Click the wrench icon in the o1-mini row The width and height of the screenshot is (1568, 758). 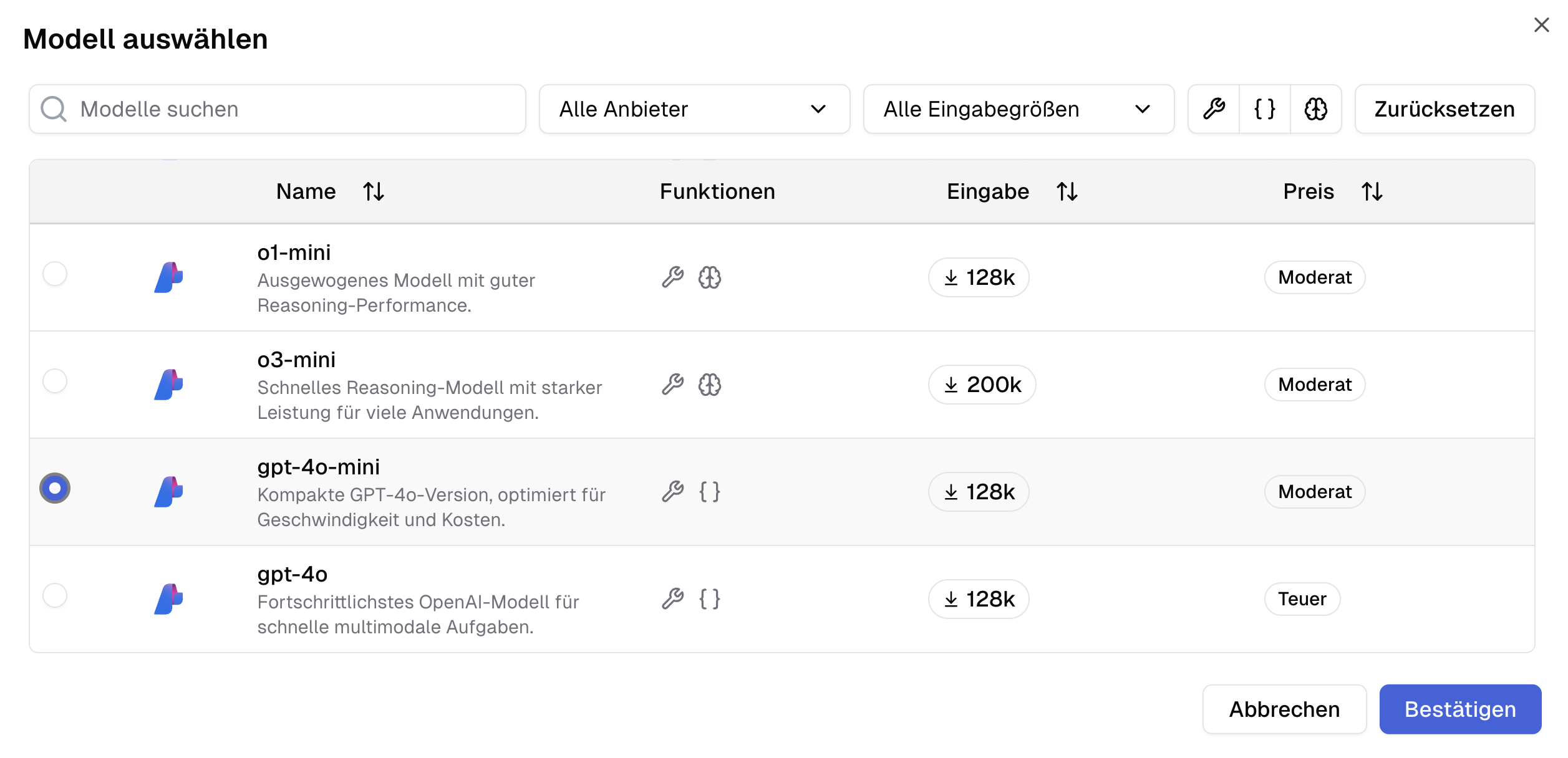tap(674, 277)
